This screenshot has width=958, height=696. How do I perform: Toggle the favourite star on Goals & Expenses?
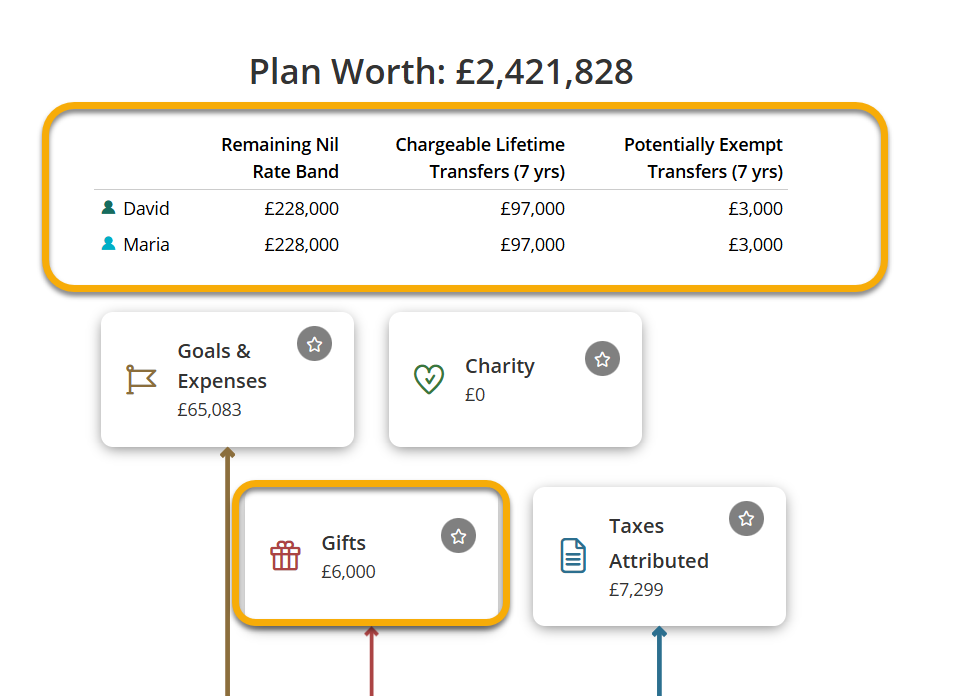click(315, 344)
